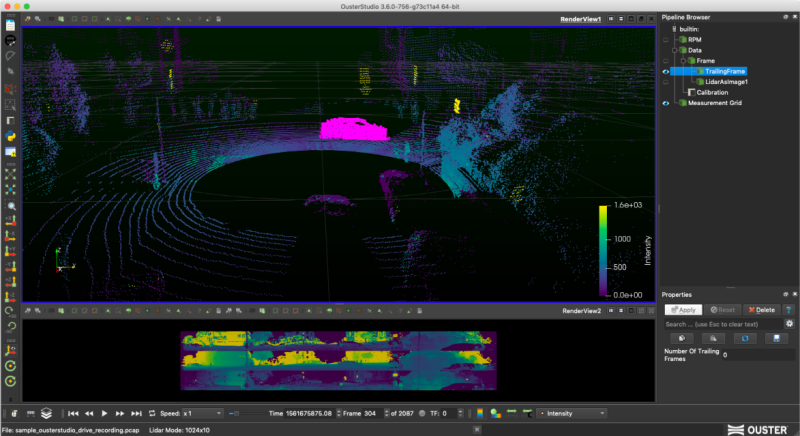This screenshot has width=800, height=436.
Task: Hide TrailingFrame using its eye icon
Action: pyautogui.click(x=665, y=71)
